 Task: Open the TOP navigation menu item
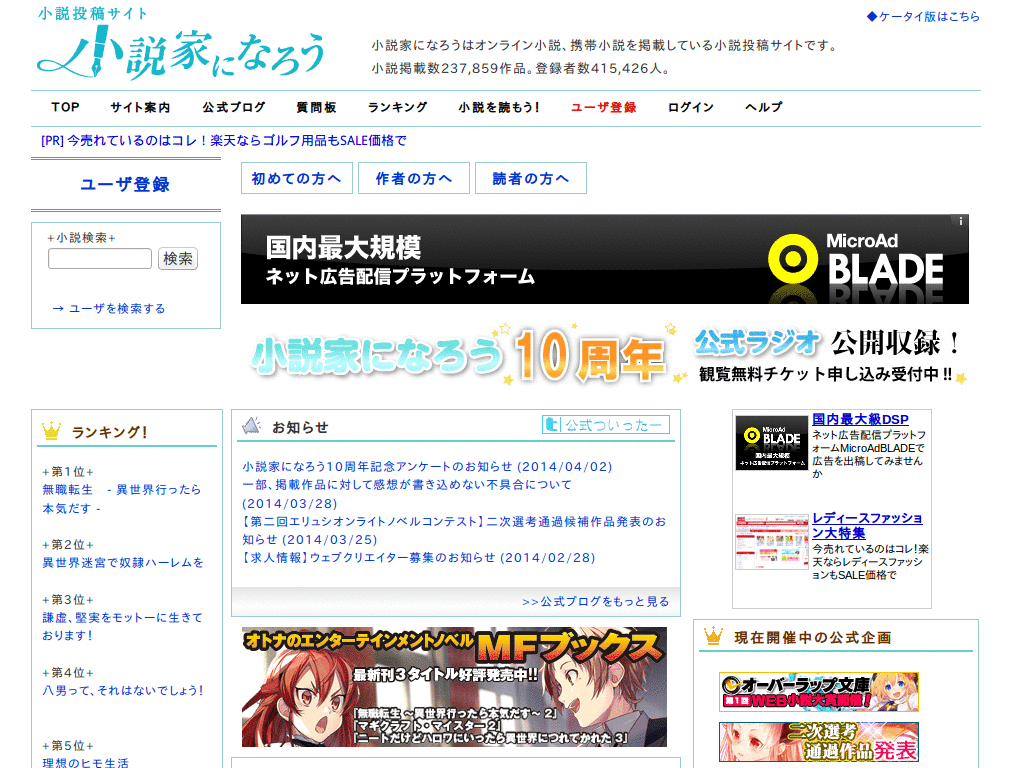pos(64,107)
